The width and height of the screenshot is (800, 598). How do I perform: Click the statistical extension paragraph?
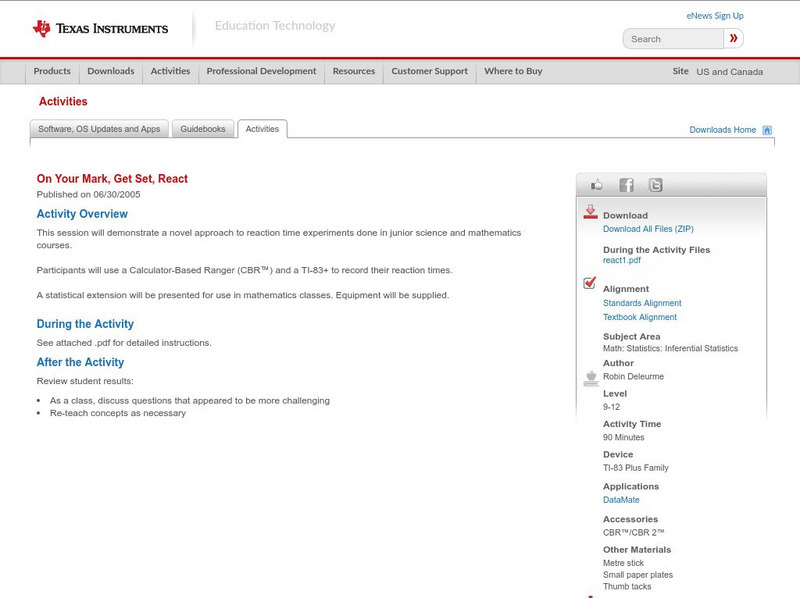tap(243, 295)
